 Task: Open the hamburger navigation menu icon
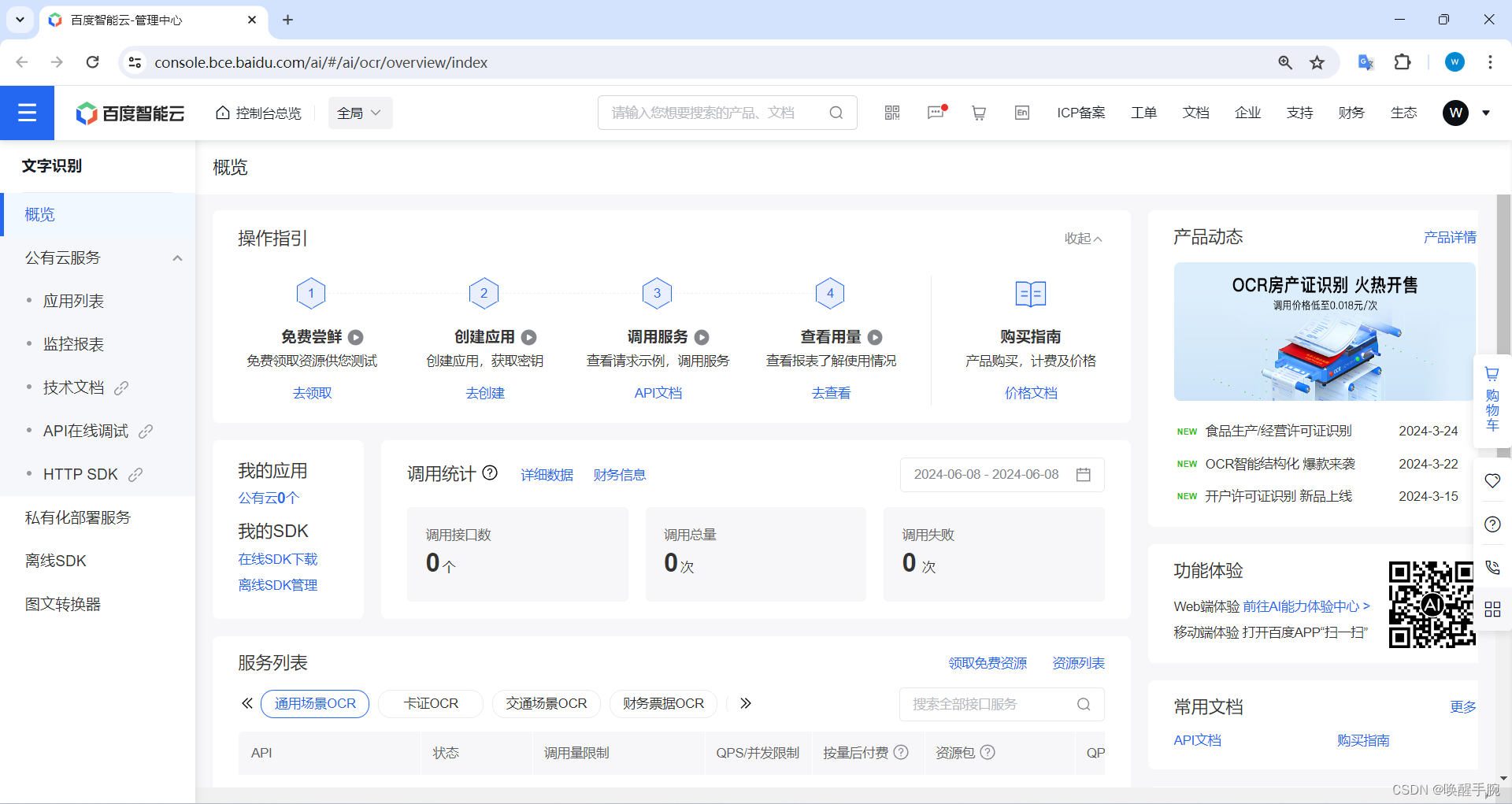(27, 113)
